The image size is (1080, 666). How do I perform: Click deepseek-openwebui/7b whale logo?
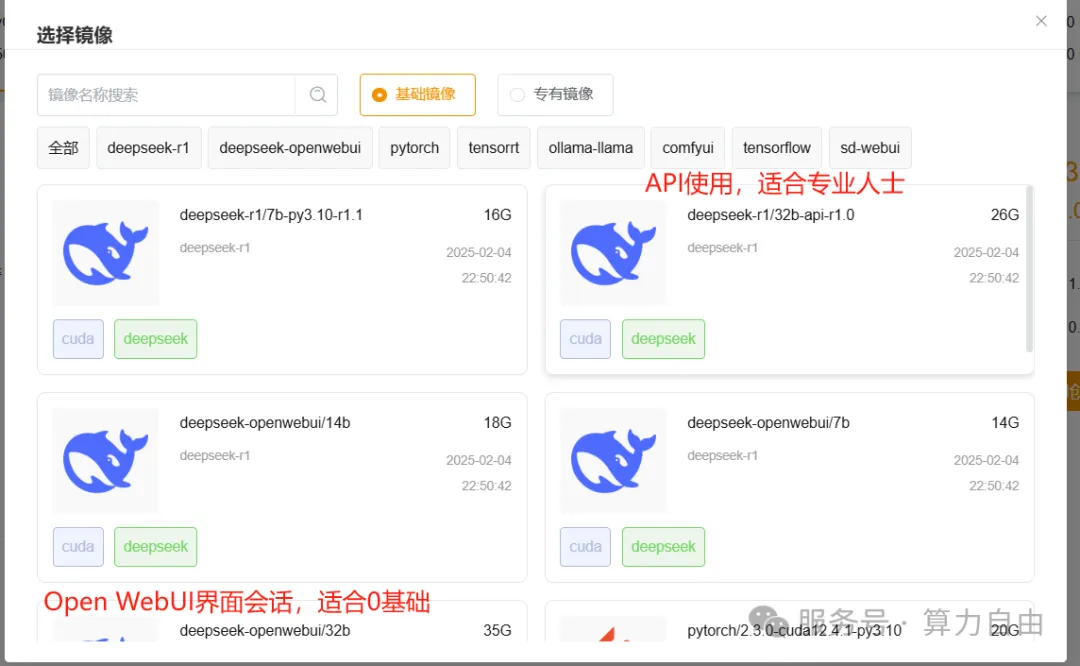(613, 461)
